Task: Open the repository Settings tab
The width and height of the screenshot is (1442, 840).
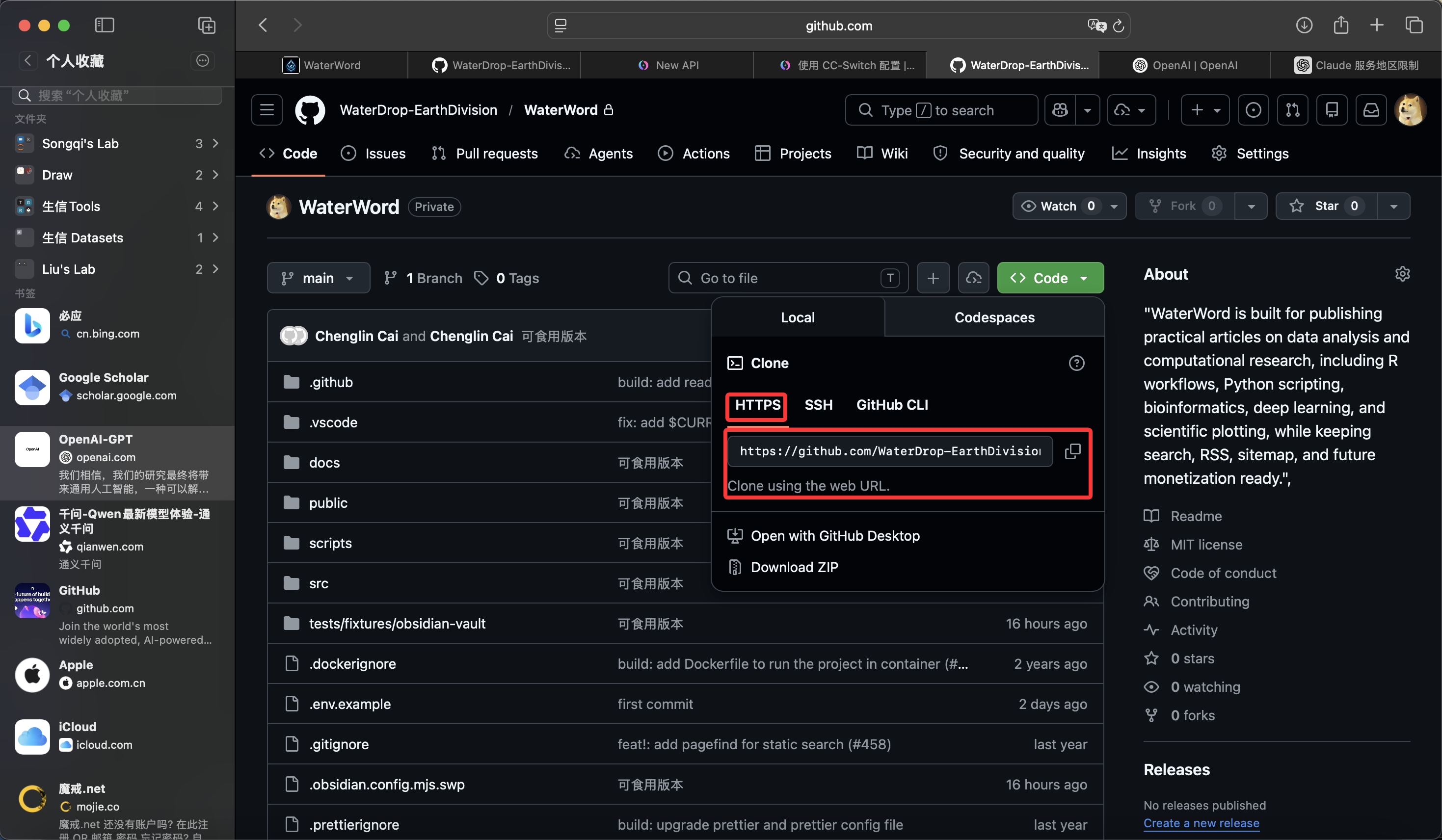Action: pyautogui.click(x=1250, y=154)
